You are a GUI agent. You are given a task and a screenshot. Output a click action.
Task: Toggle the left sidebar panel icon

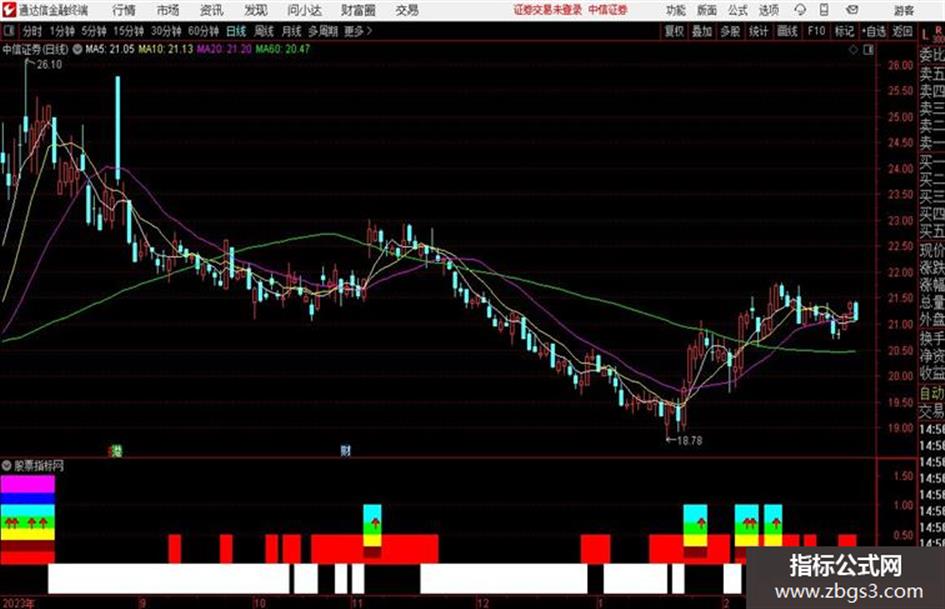pos(8,31)
